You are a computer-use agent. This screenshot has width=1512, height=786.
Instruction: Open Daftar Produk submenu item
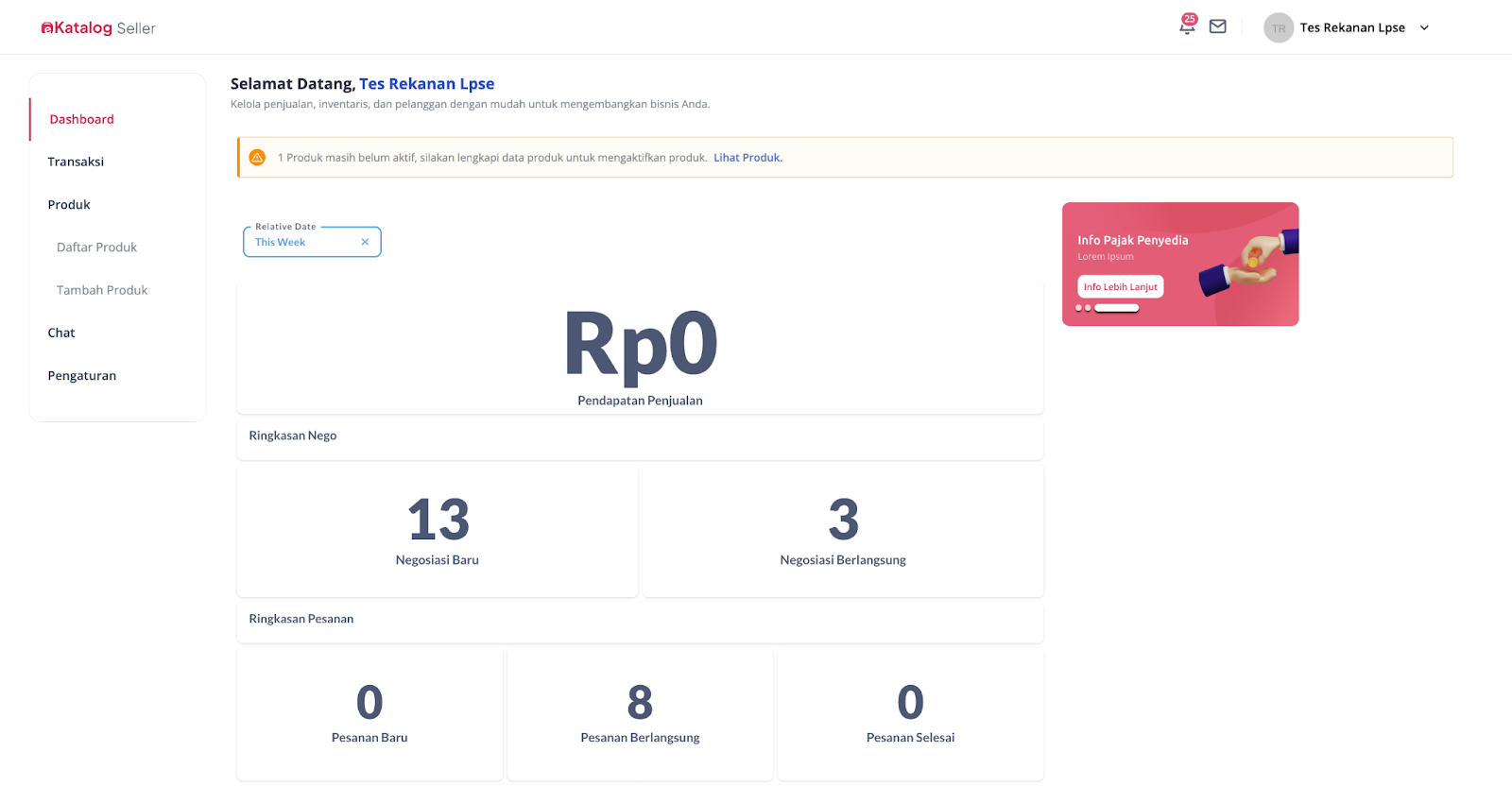tap(96, 248)
